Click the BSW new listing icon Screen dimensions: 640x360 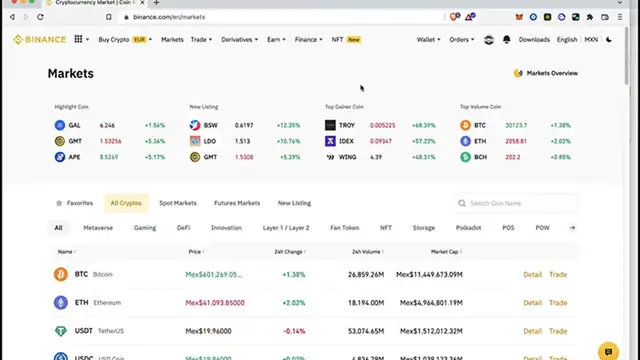tap(195, 125)
